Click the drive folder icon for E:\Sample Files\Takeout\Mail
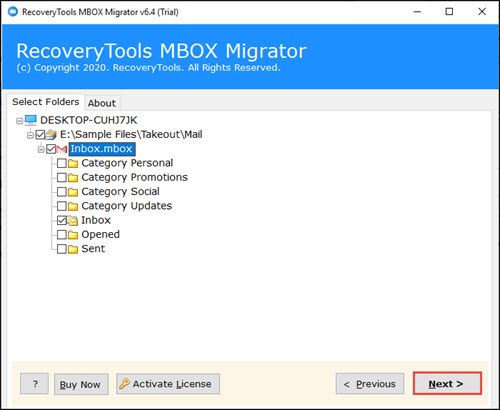 click(x=51, y=135)
